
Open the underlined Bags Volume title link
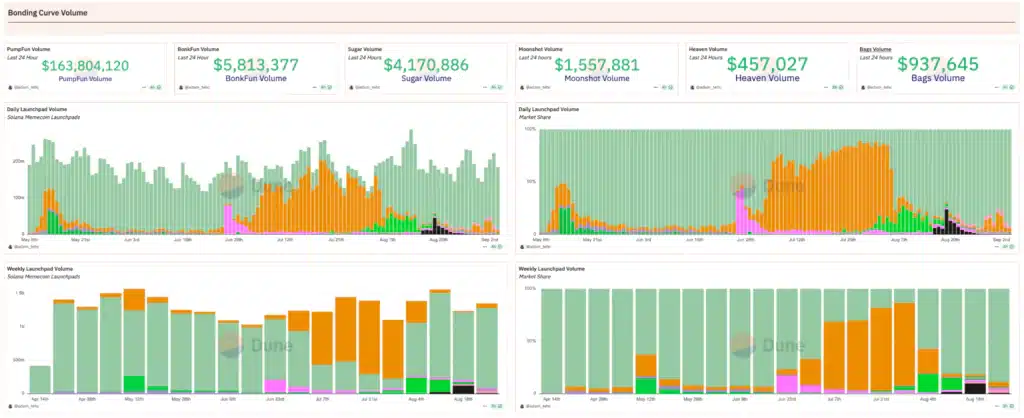(877, 48)
